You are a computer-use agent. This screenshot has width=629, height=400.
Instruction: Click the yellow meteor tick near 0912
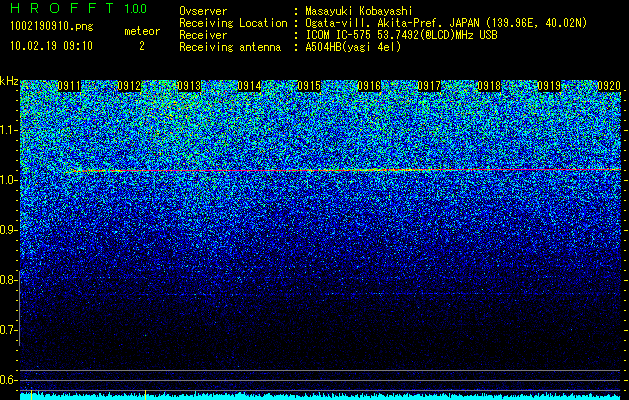(x=145, y=394)
